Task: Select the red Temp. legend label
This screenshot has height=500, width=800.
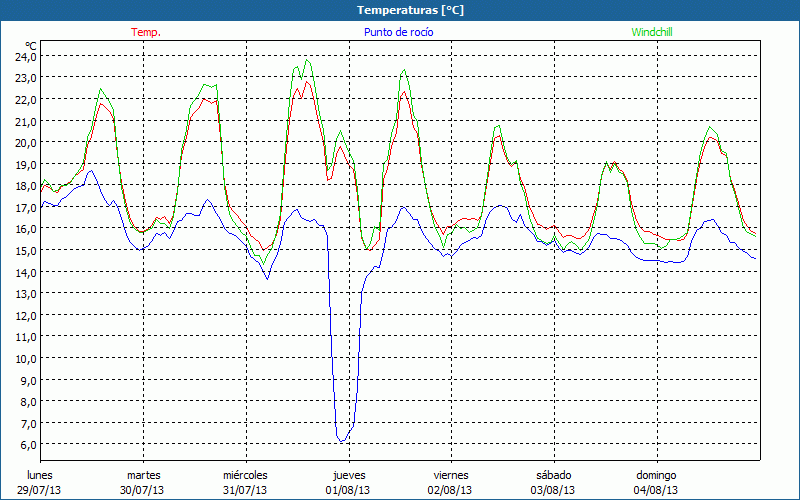Action: tap(146, 32)
